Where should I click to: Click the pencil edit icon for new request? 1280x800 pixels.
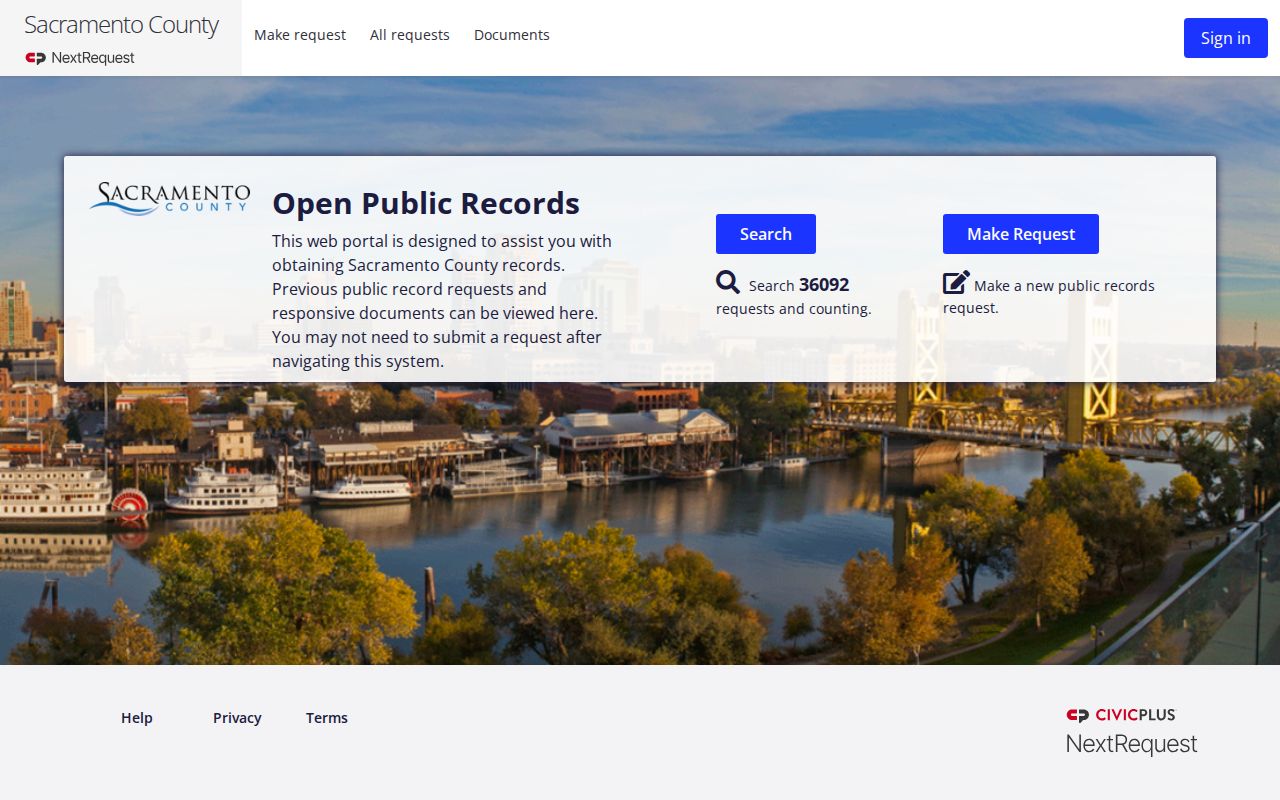(x=956, y=283)
